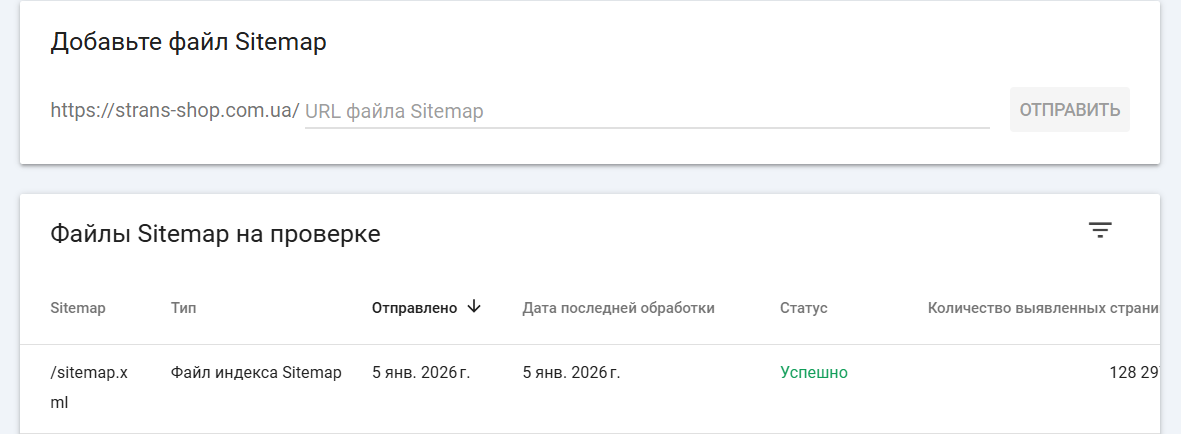Click the Дата последней обработки column header
The height and width of the screenshot is (434, 1181).
tap(618, 308)
